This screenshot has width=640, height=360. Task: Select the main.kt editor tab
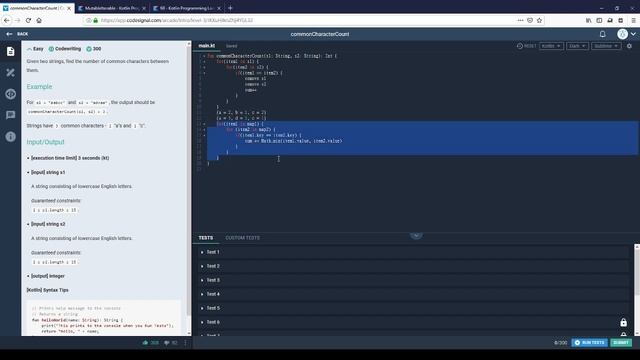[x=207, y=46]
